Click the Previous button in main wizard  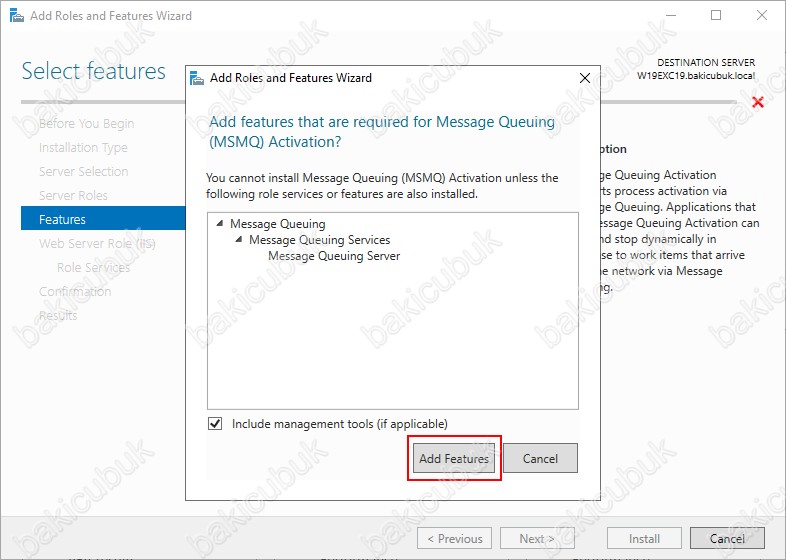(x=454, y=538)
